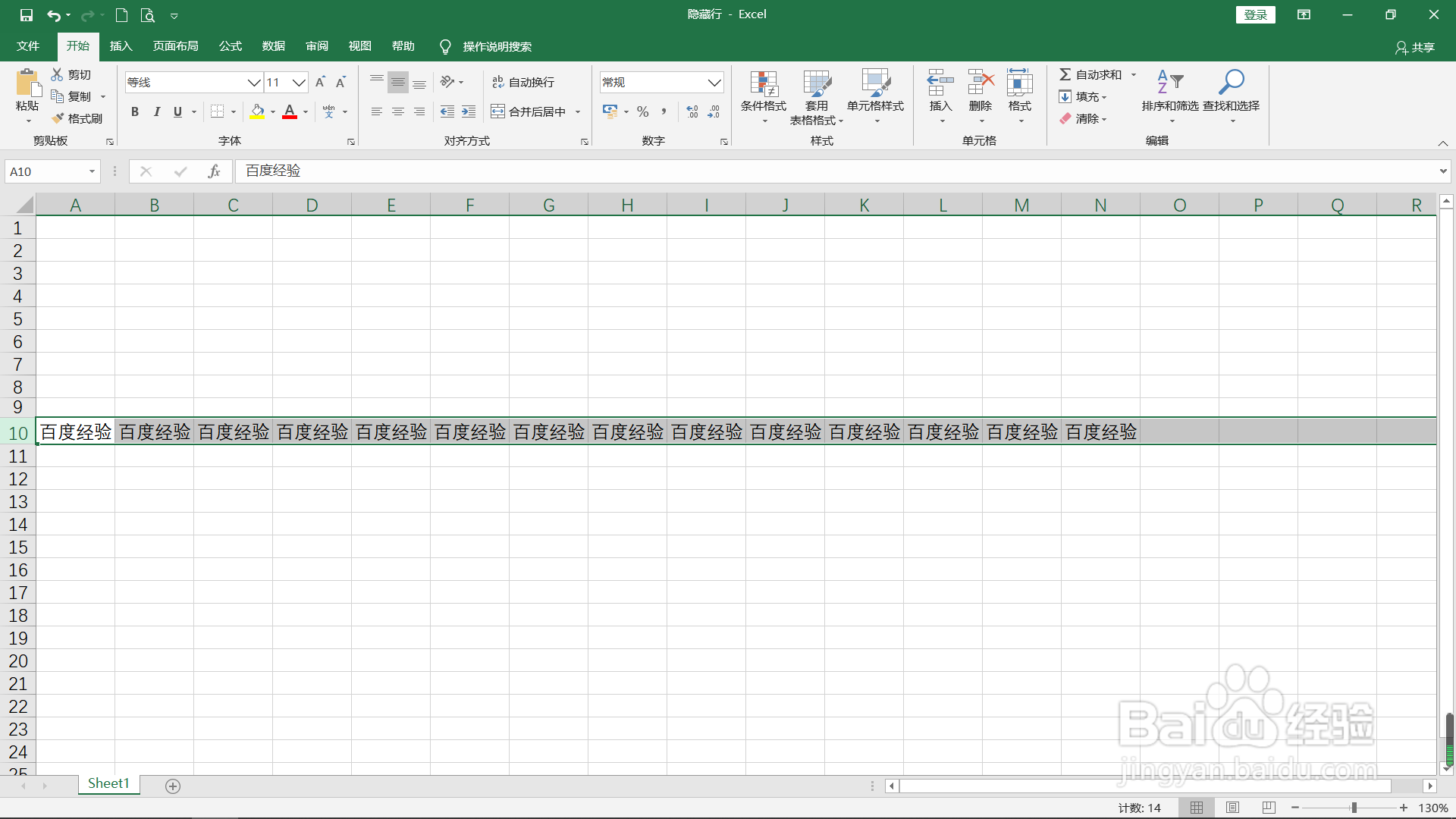Open Merge and Center dropdown arrow

click(x=578, y=111)
